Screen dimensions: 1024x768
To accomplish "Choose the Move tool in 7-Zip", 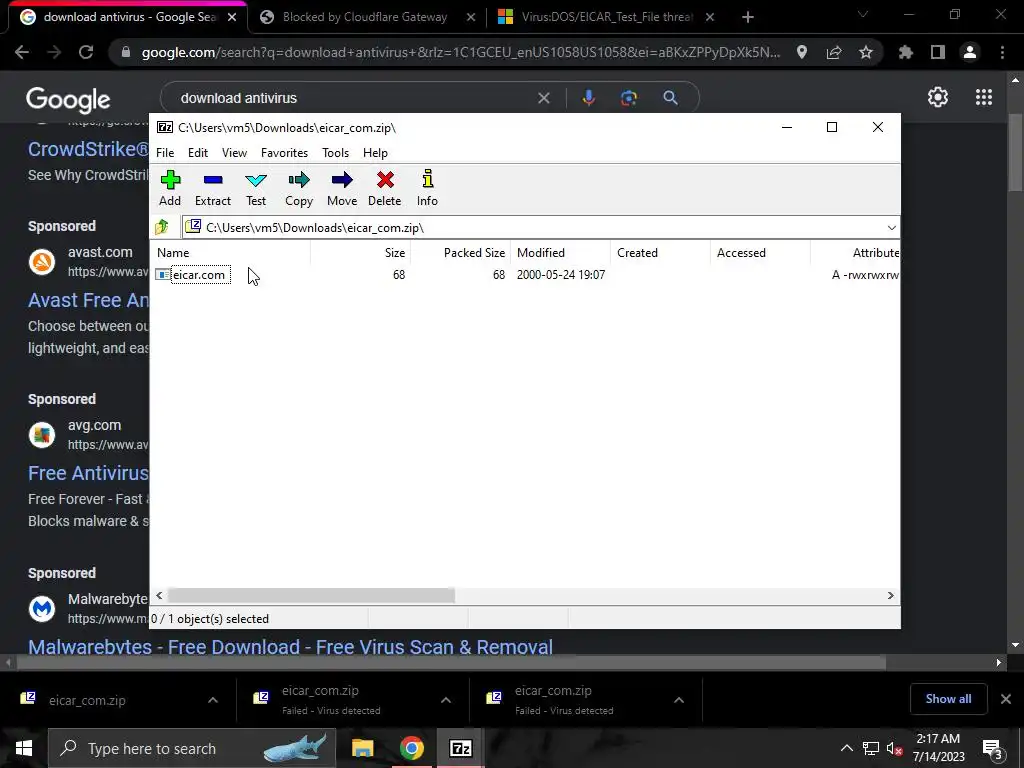I will click(x=342, y=189).
